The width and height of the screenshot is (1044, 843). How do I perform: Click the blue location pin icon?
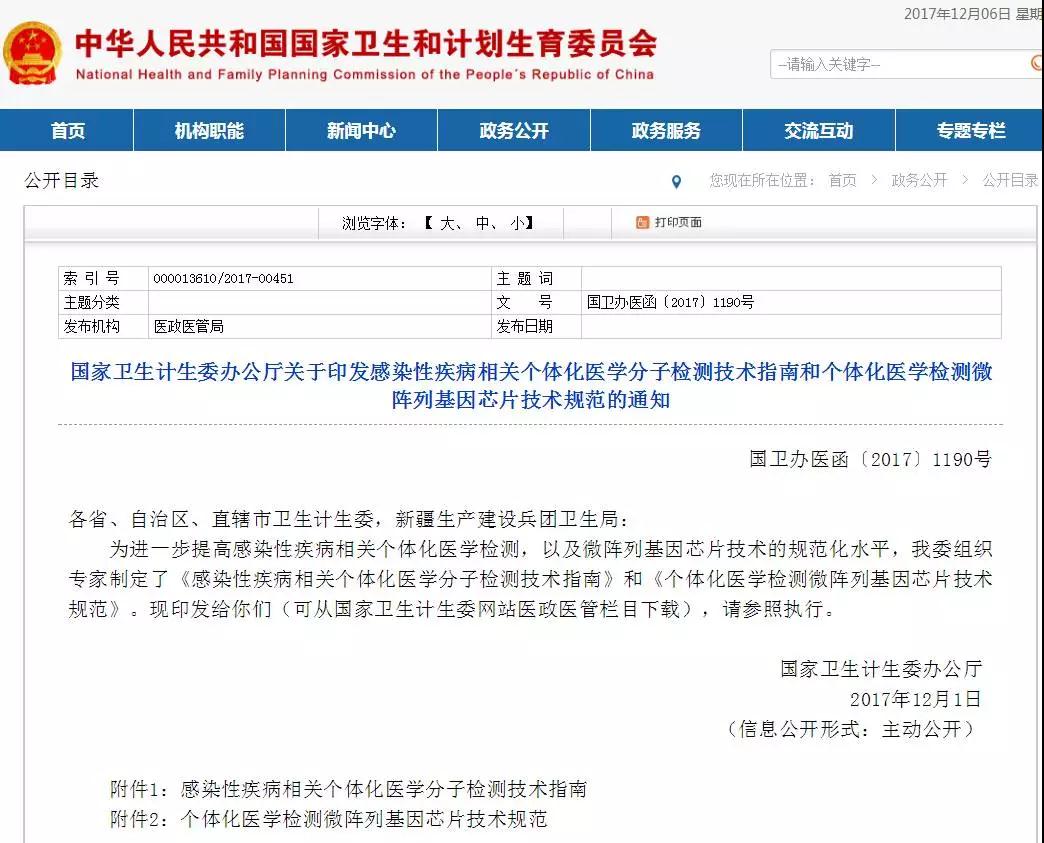click(677, 182)
